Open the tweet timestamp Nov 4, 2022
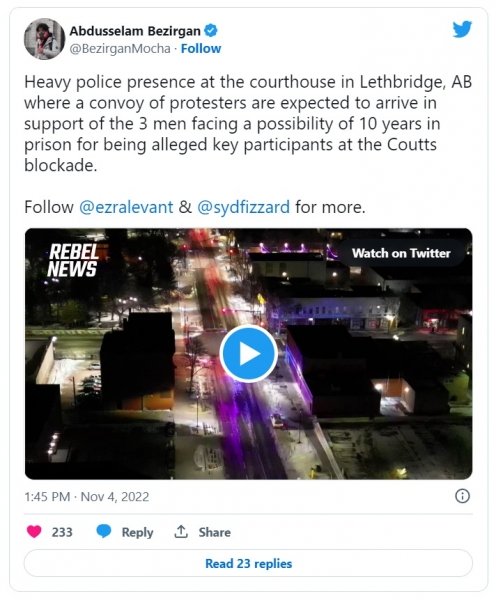Image resolution: width=496 pixels, height=600 pixels. [x=115, y=497]
